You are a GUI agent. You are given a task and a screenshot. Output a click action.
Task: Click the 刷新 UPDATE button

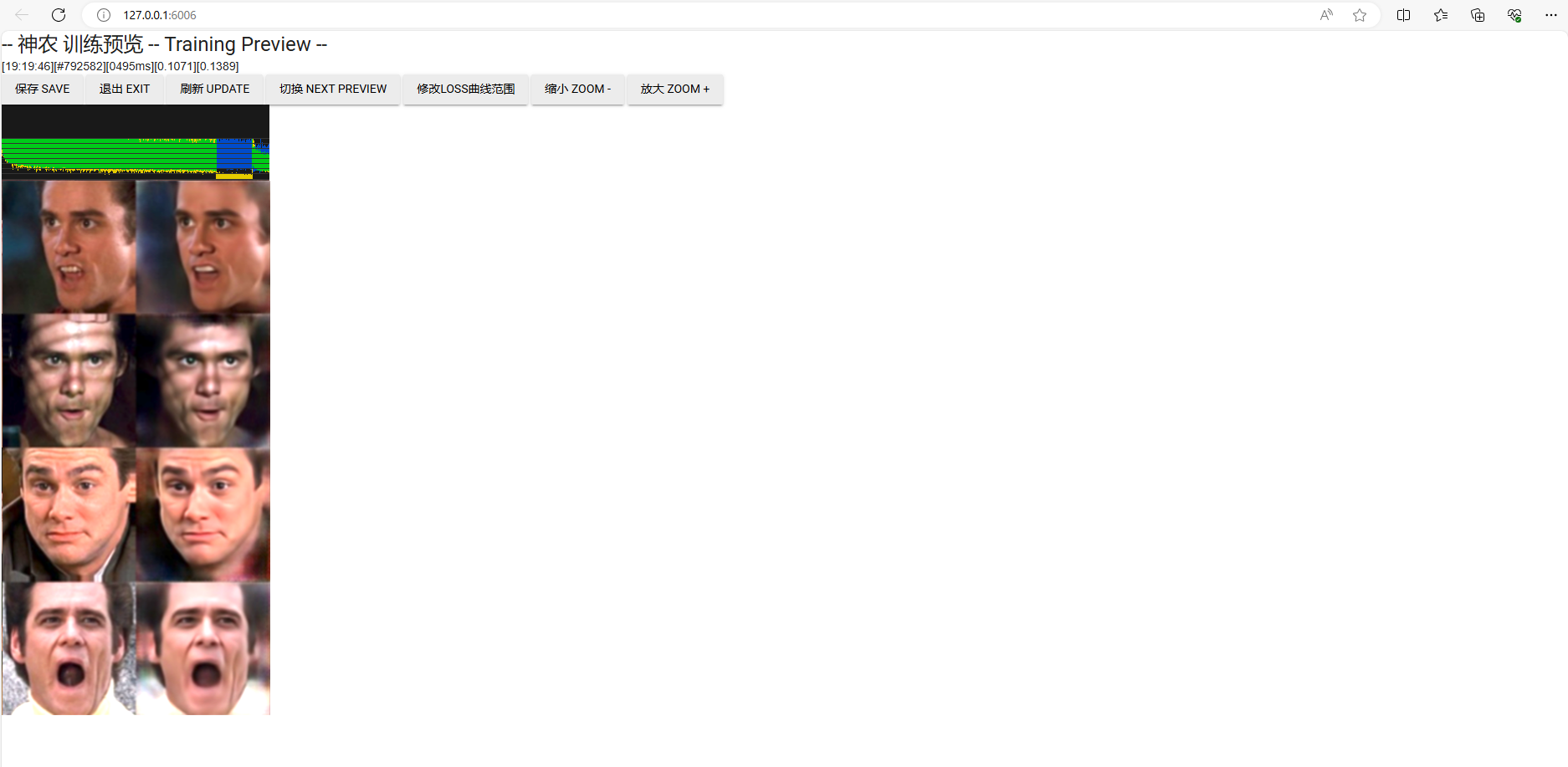click(x=215, y=89)
